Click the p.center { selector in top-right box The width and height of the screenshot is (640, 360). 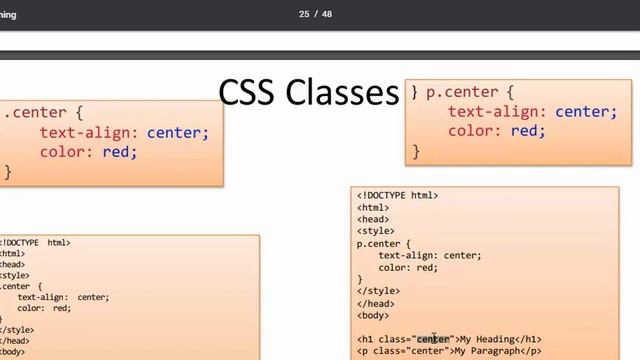click(469, 92)
